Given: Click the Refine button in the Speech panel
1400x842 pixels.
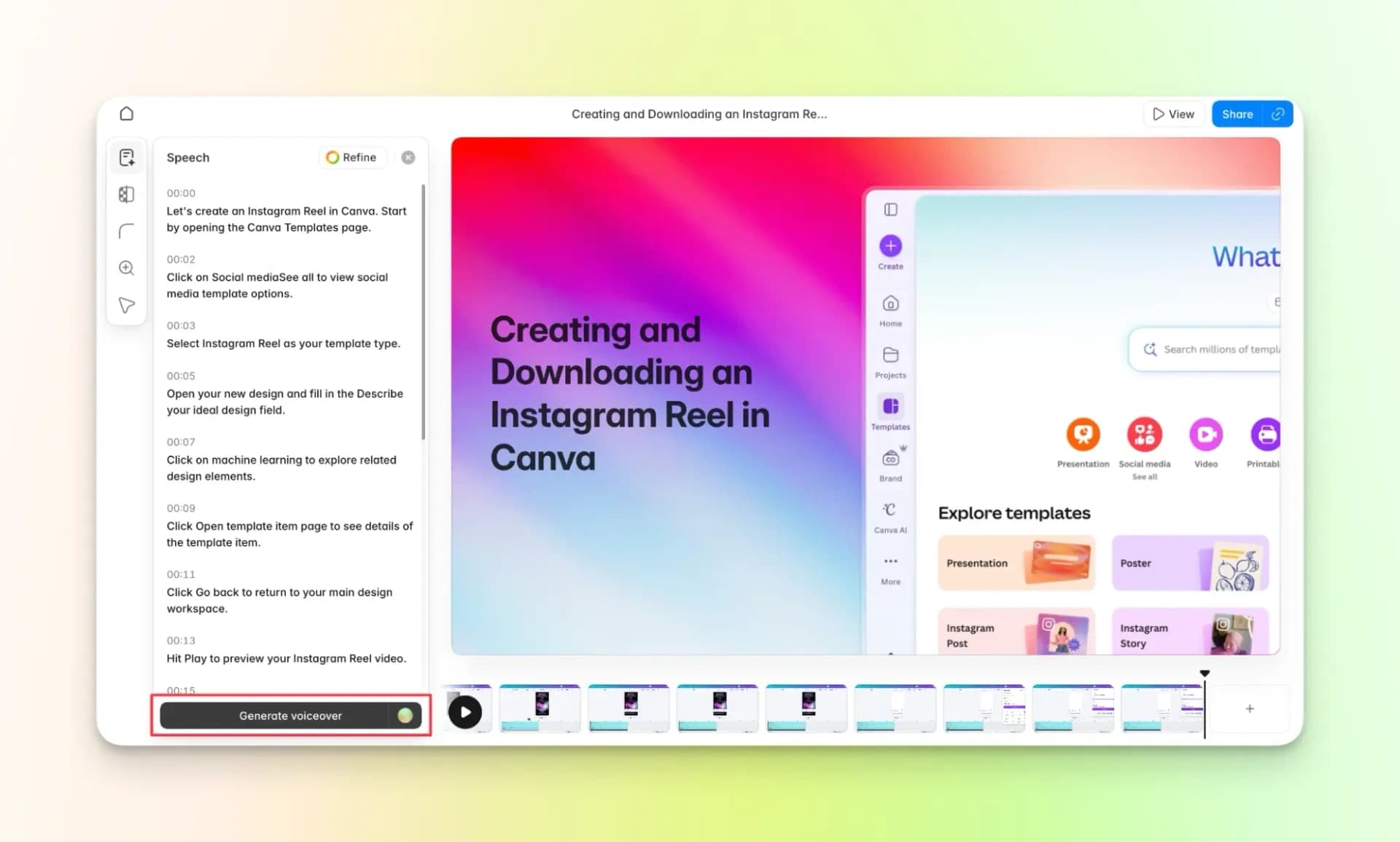Looking at the screenshot, I should click(352, 157).
